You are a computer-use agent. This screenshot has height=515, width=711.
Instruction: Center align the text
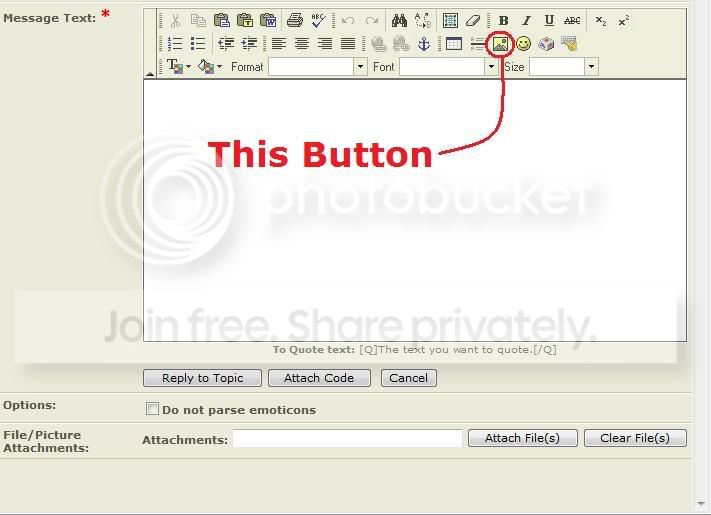point(302,44)
